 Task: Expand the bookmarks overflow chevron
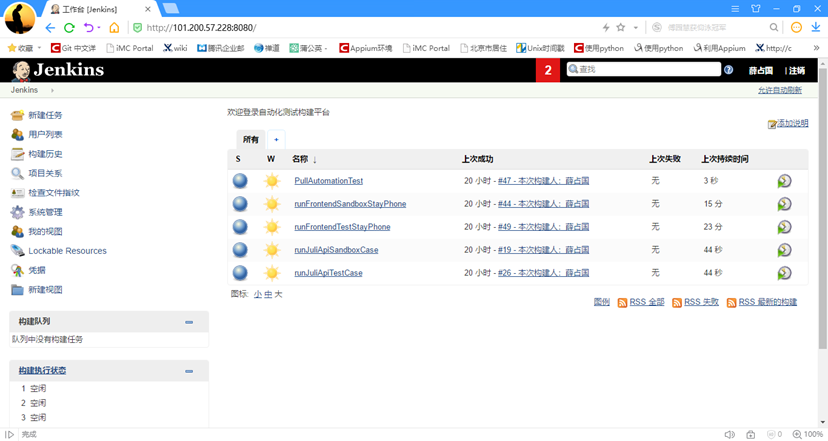(816, 48)
